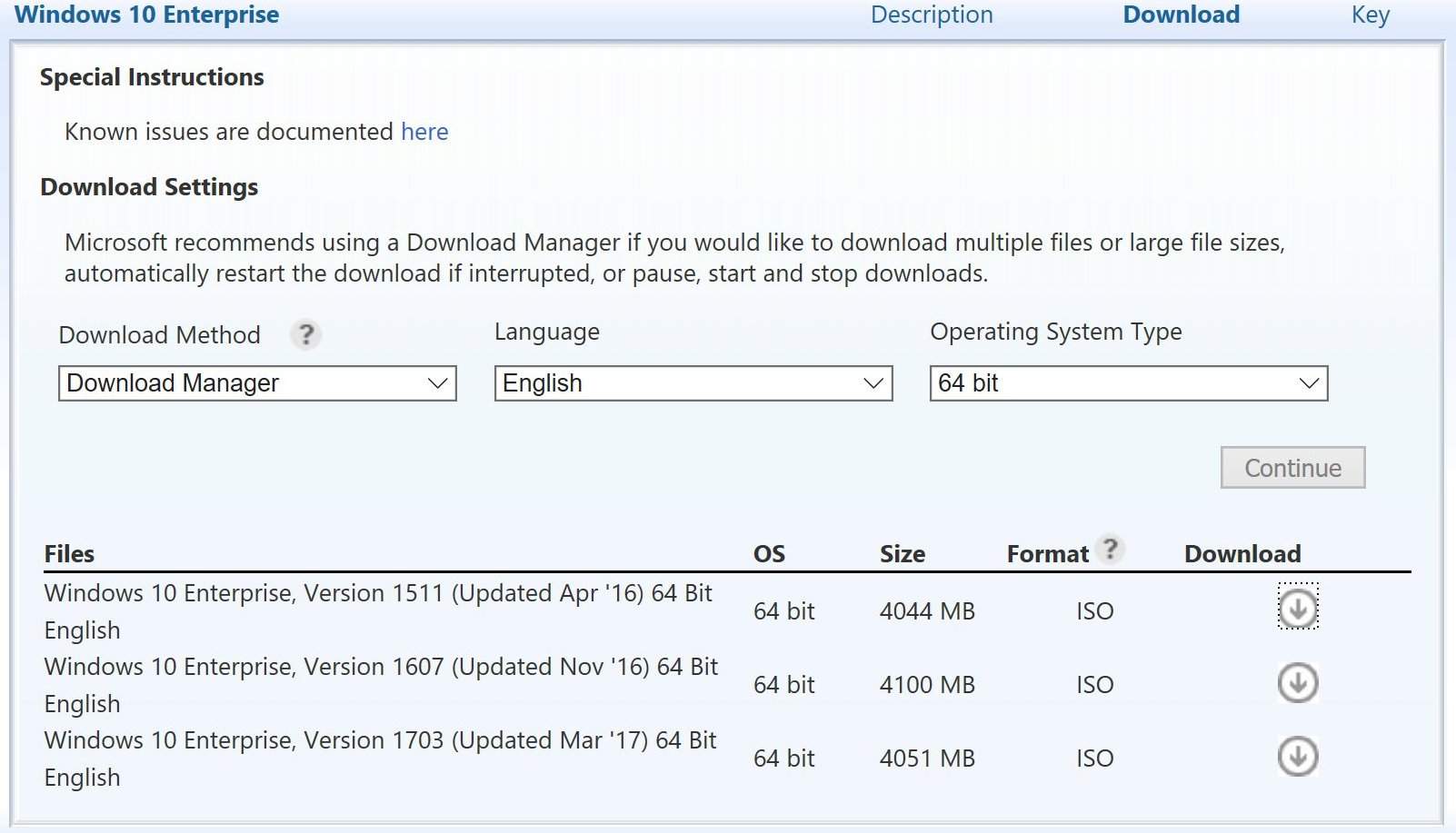The image size is (1456, 833).
Task: Click the Format column header
Action: pyautogui.click(x=1048, y=554)
